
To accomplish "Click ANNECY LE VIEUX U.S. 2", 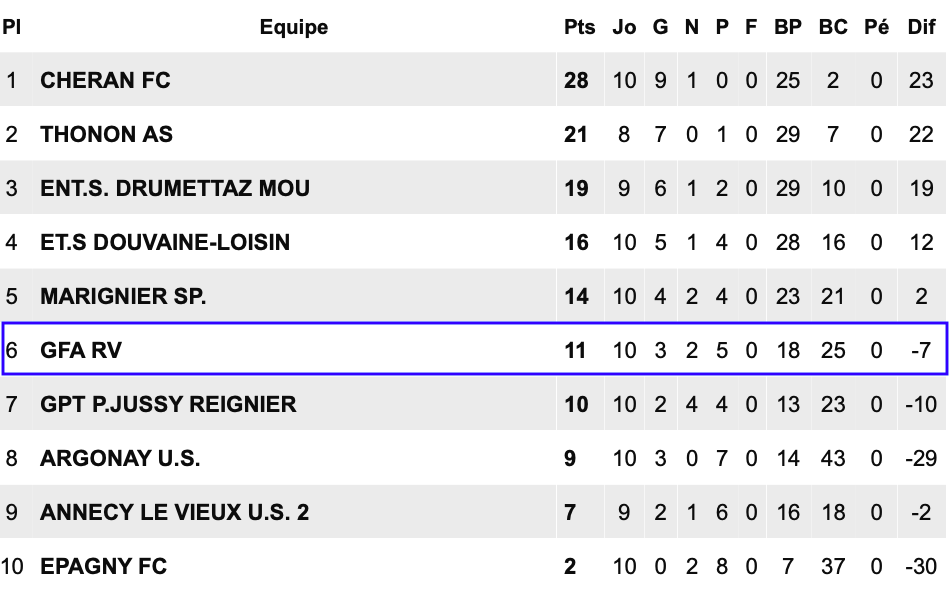I will [174, 512].
